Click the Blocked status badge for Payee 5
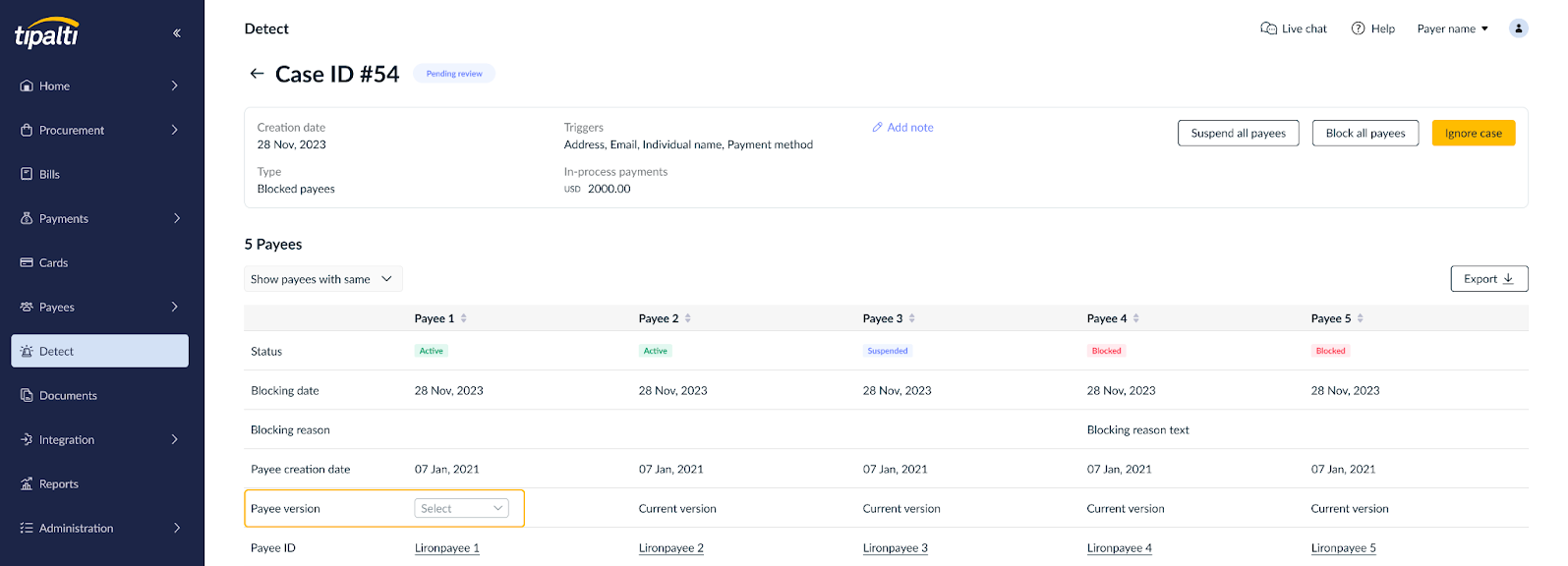The width and height of the screenshot is (1568, 566). point(1331,351)
